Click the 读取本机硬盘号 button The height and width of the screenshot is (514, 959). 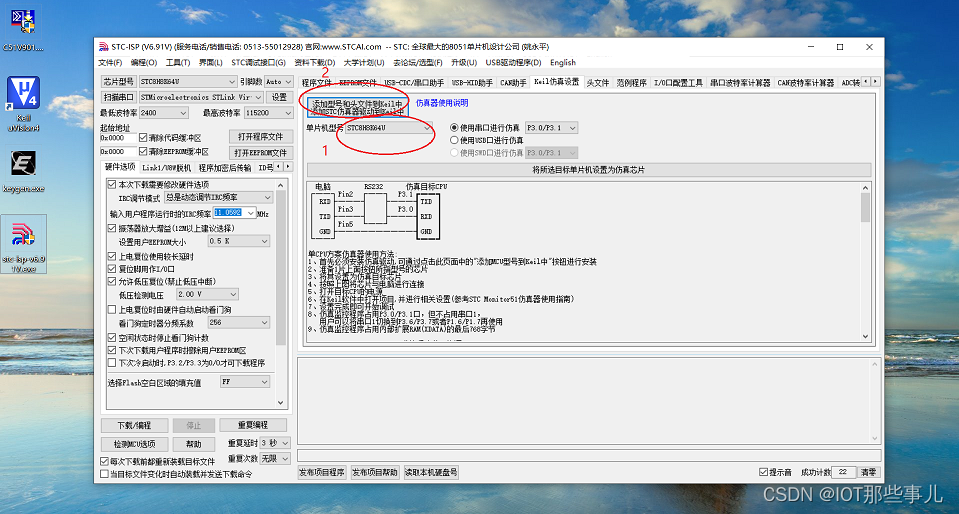click(431, 472)
